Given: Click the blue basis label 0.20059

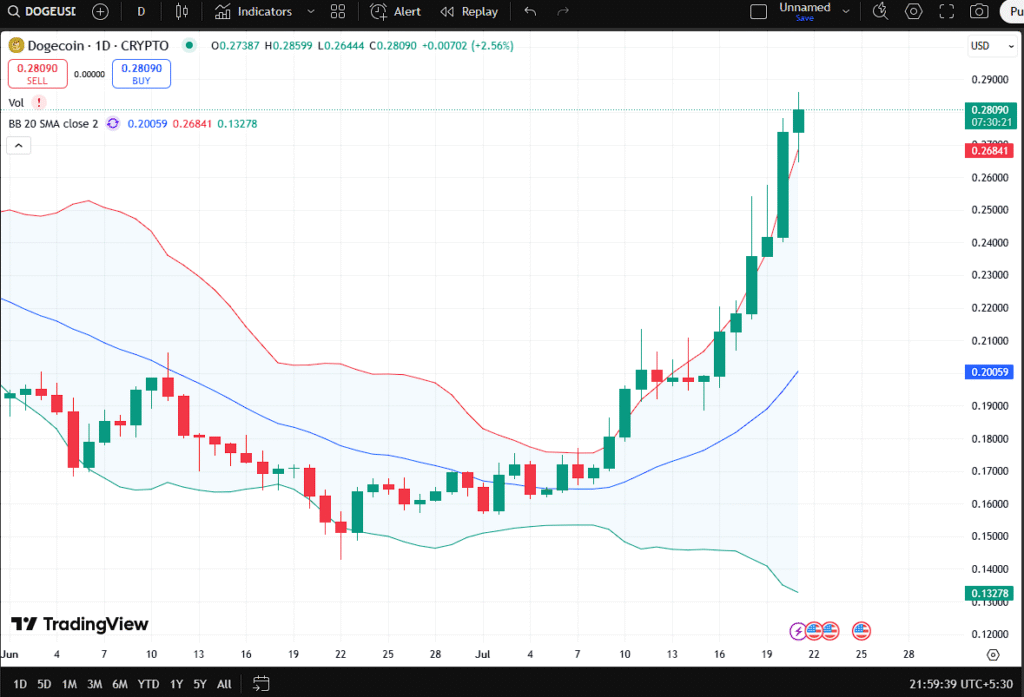Looking at the screenshot, I should [990, 372].
